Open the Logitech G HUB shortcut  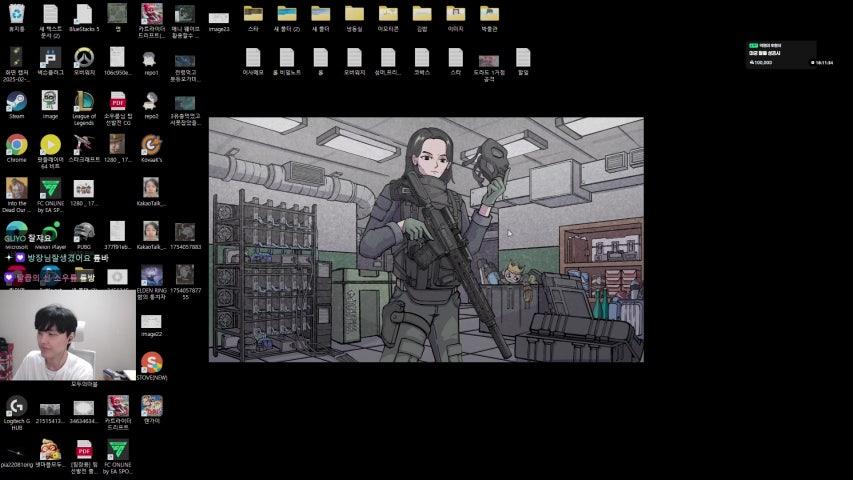coord(17,413)
